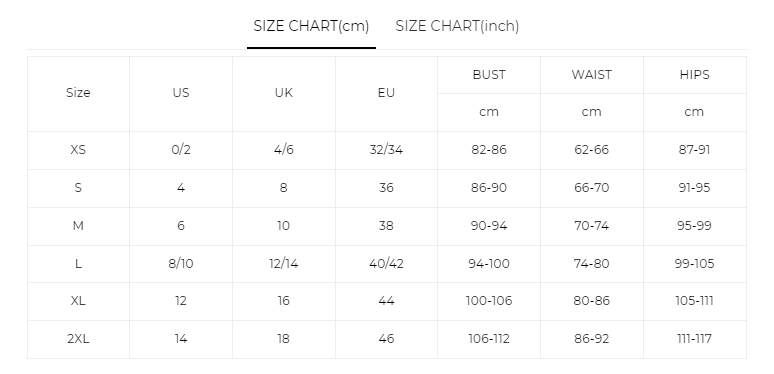
Task: Click waist value 62-66 in XS row
Action: 591,150
